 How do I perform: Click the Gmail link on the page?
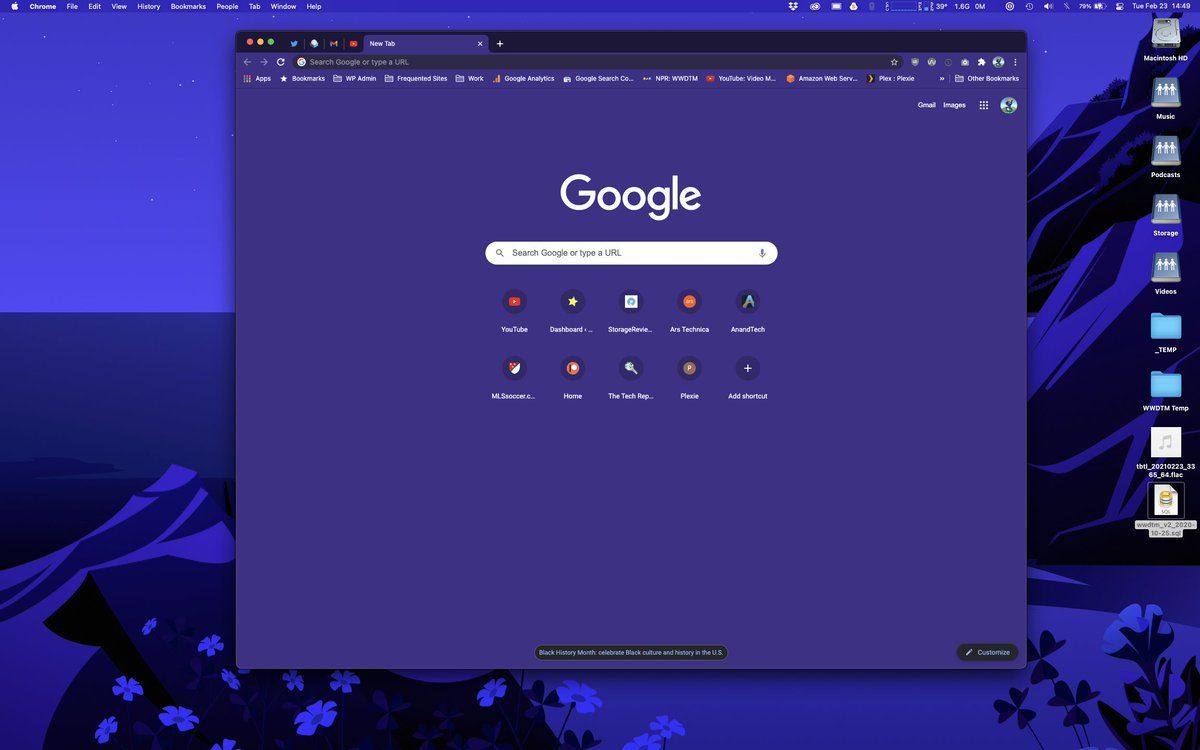click(927, 105)
